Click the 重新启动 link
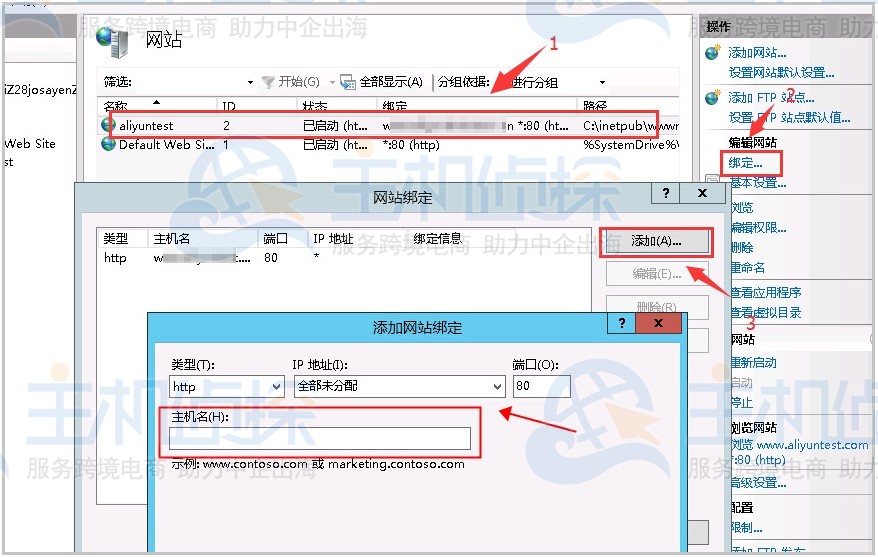878x557 pixels. [753, 362]
